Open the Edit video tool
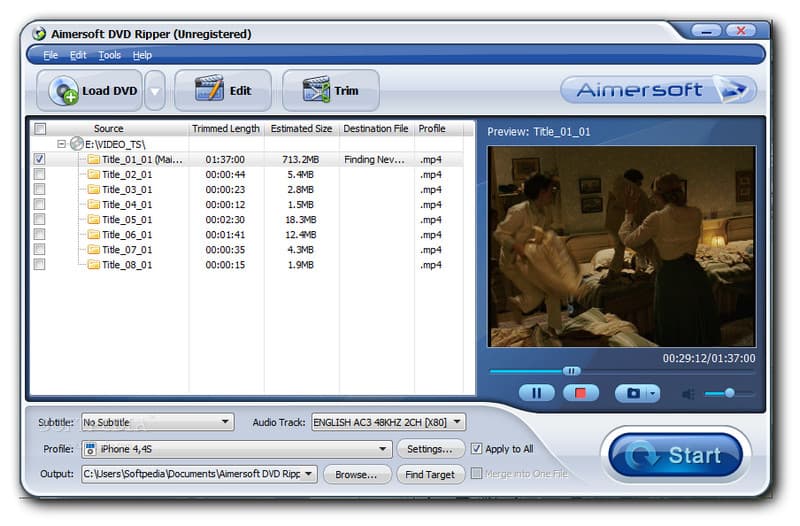This screenshot has height=526, width=800. 223,91
